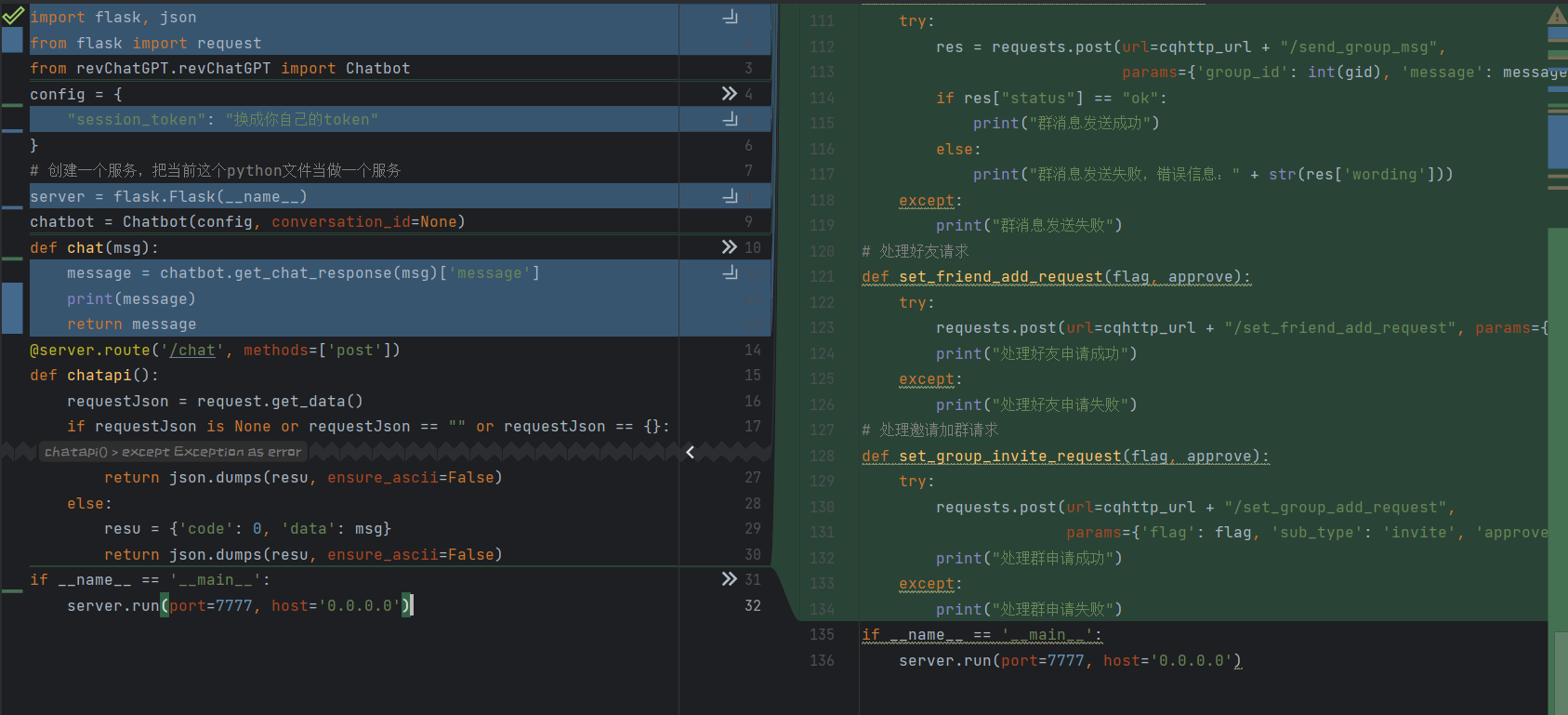Select the 'except Exception as error' breadcrumb
1568x715 pixels.
[x=212, y=452]
